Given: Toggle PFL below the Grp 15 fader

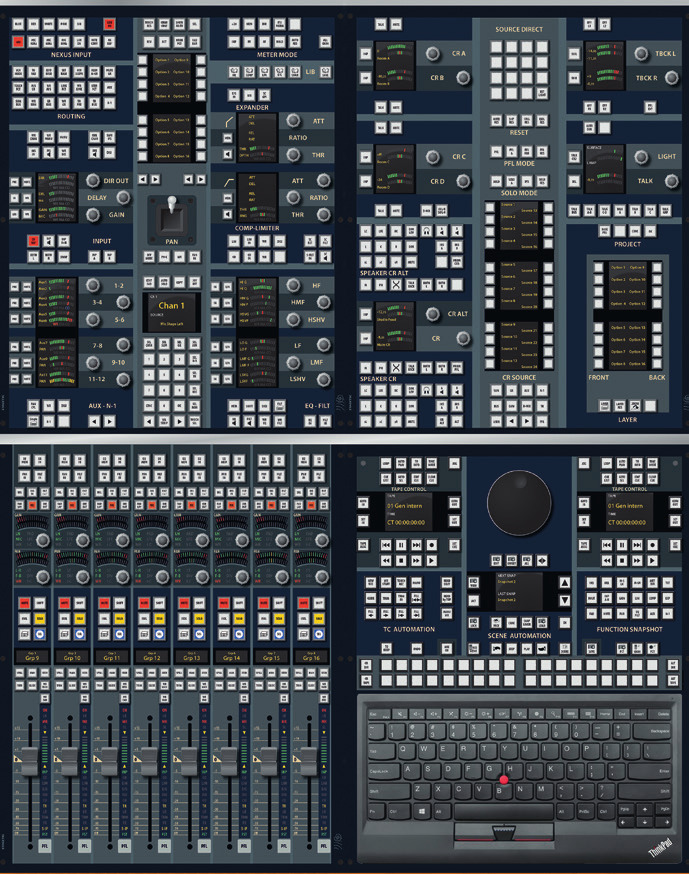Looking at the screenshot, I should [x=284, y=846].
